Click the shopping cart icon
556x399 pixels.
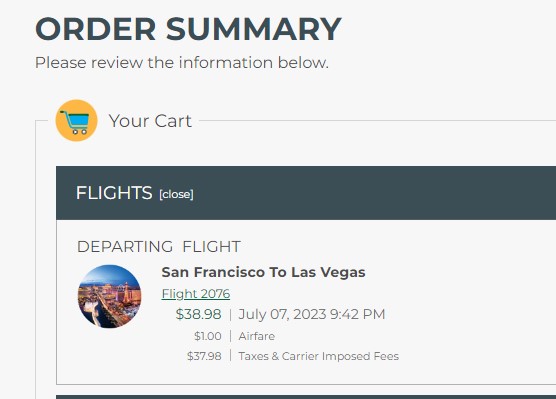[x=76, y=121]
